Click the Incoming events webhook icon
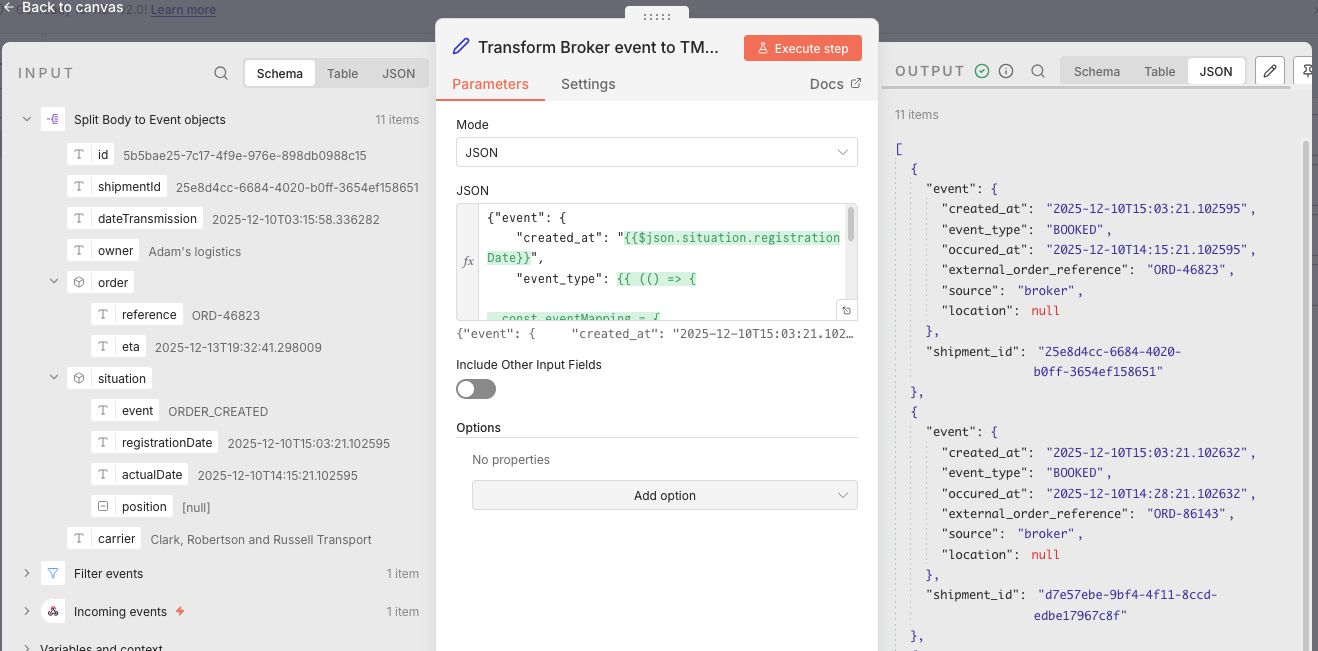 pos(53,611)
